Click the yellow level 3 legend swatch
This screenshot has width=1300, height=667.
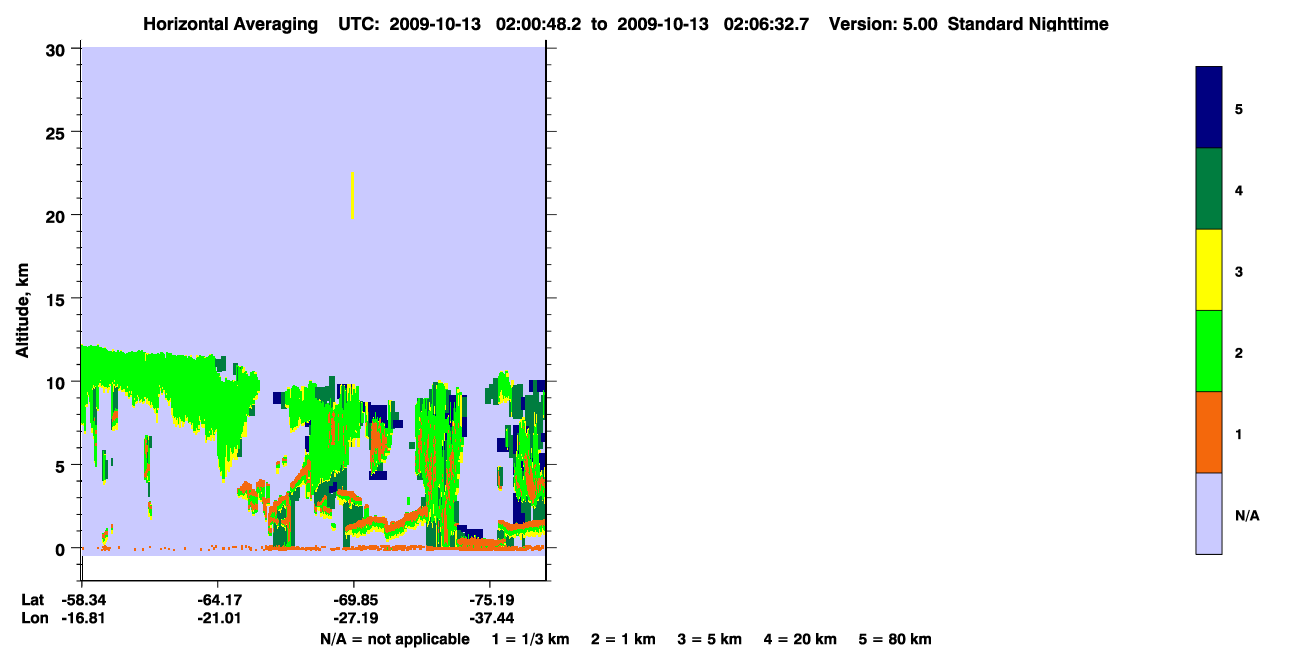[1209, 270]
